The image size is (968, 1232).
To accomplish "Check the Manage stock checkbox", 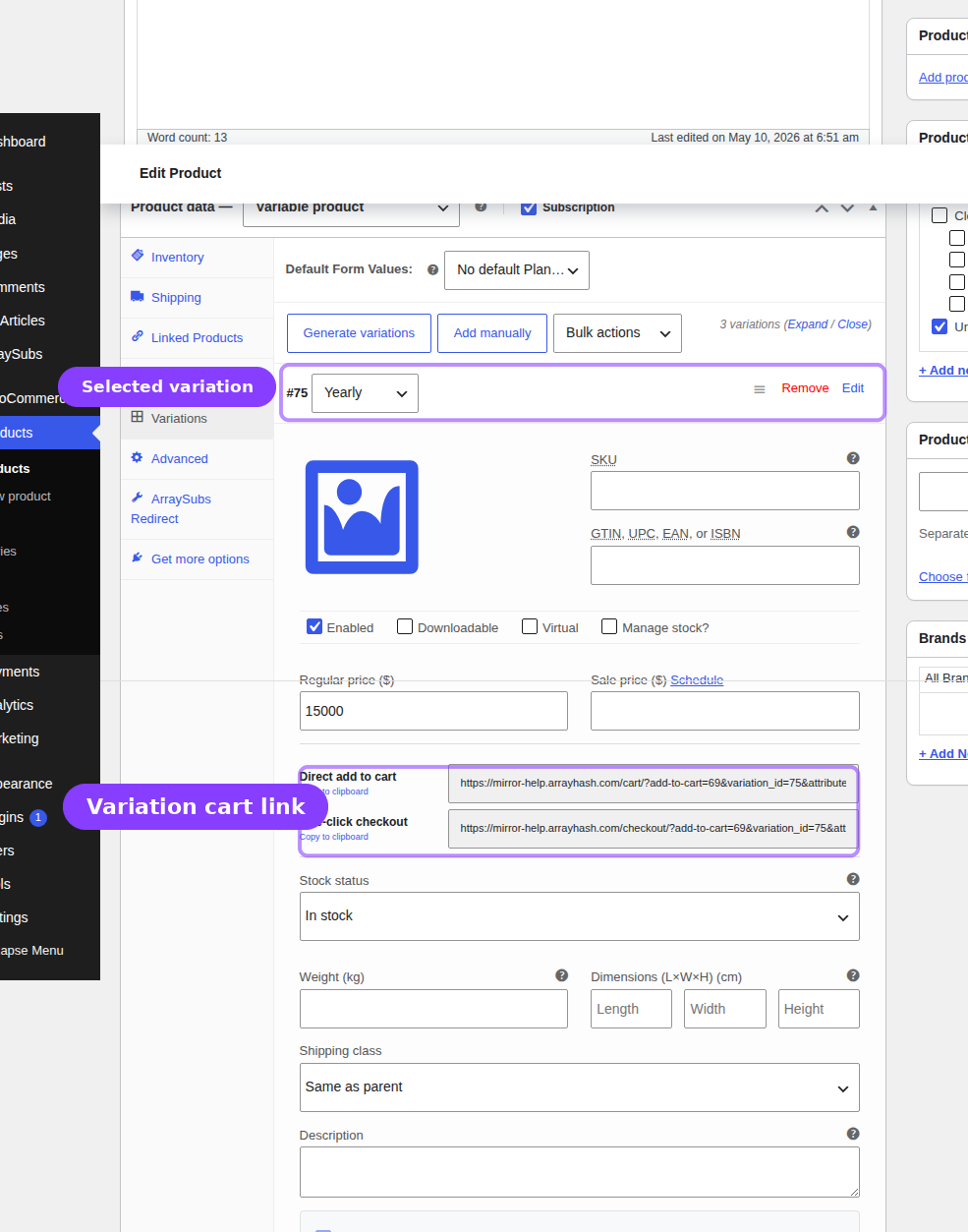I will [609, 626].
